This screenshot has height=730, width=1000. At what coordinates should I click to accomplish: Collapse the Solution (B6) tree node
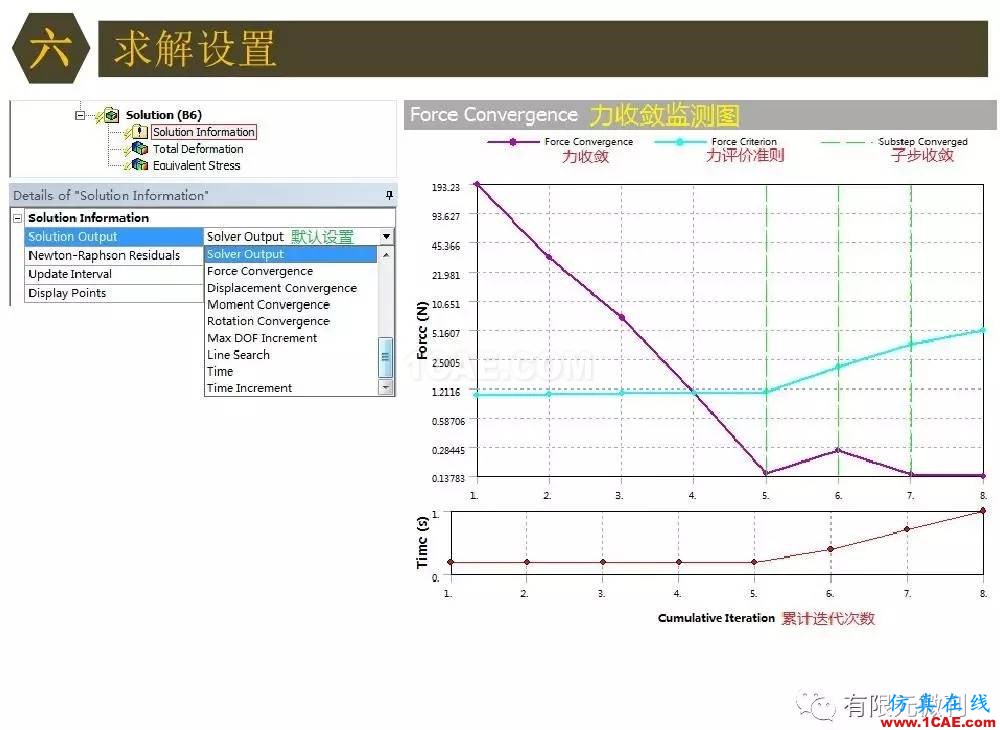point(80,115)
